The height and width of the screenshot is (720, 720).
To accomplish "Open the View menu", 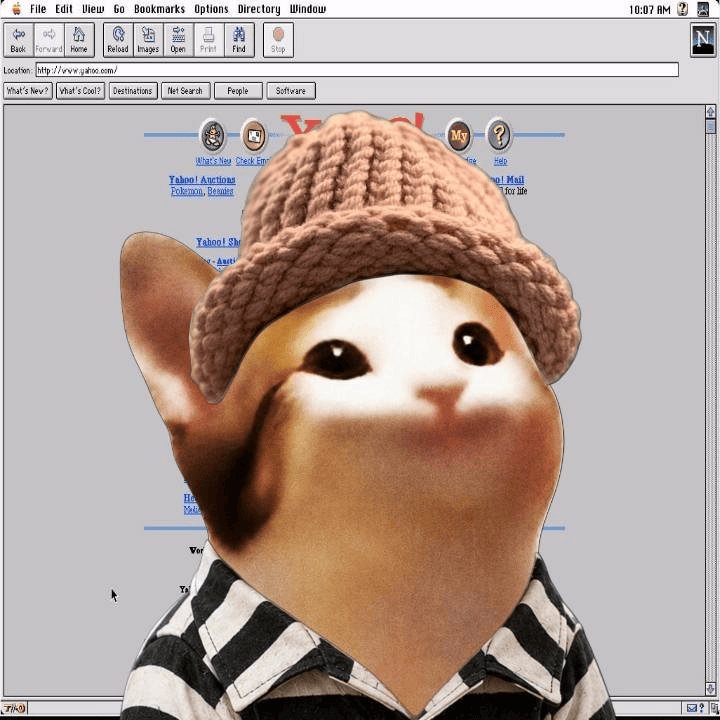I will coord(93,9).
